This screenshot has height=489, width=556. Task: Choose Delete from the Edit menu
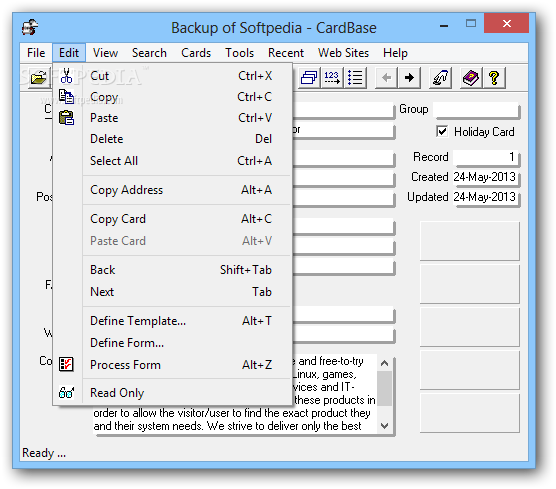(x=173, y=139)
